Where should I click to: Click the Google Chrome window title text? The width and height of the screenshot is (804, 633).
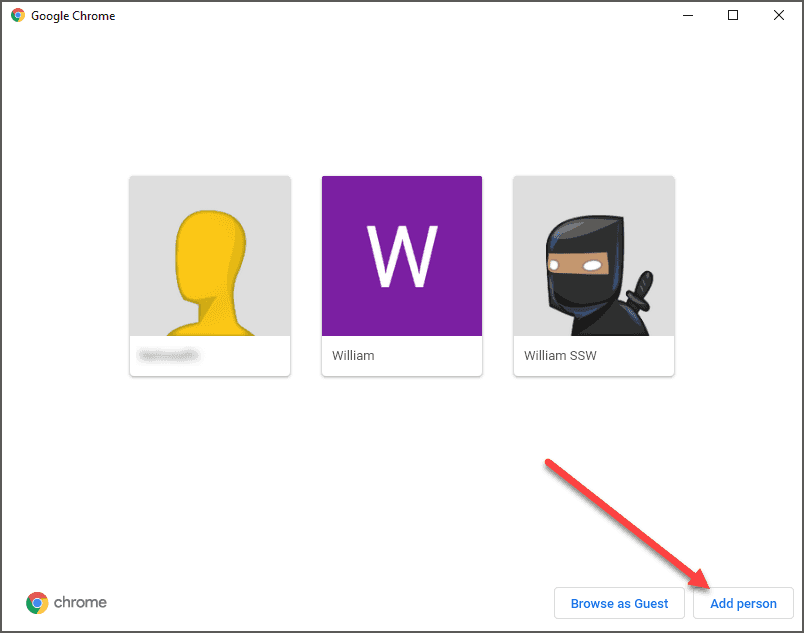pyautogui.click(x=73, y=16)
